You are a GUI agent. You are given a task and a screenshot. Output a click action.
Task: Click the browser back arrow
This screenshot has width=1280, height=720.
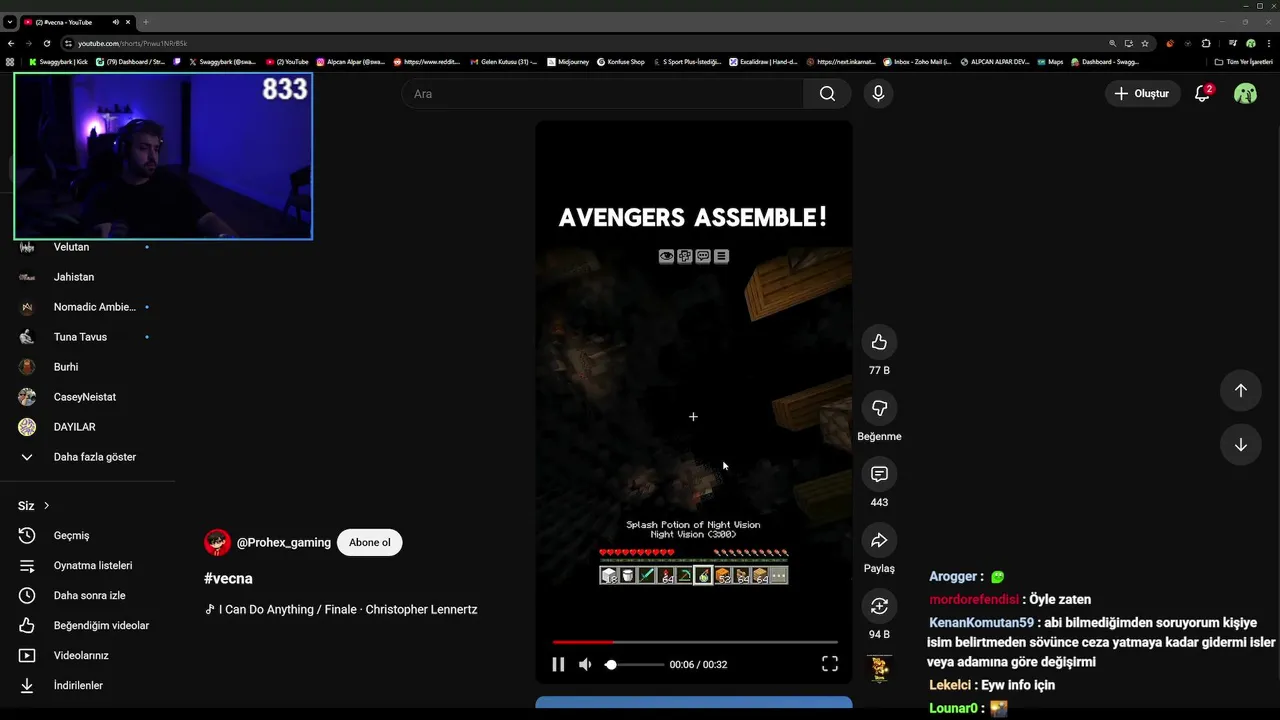point(11,43)
